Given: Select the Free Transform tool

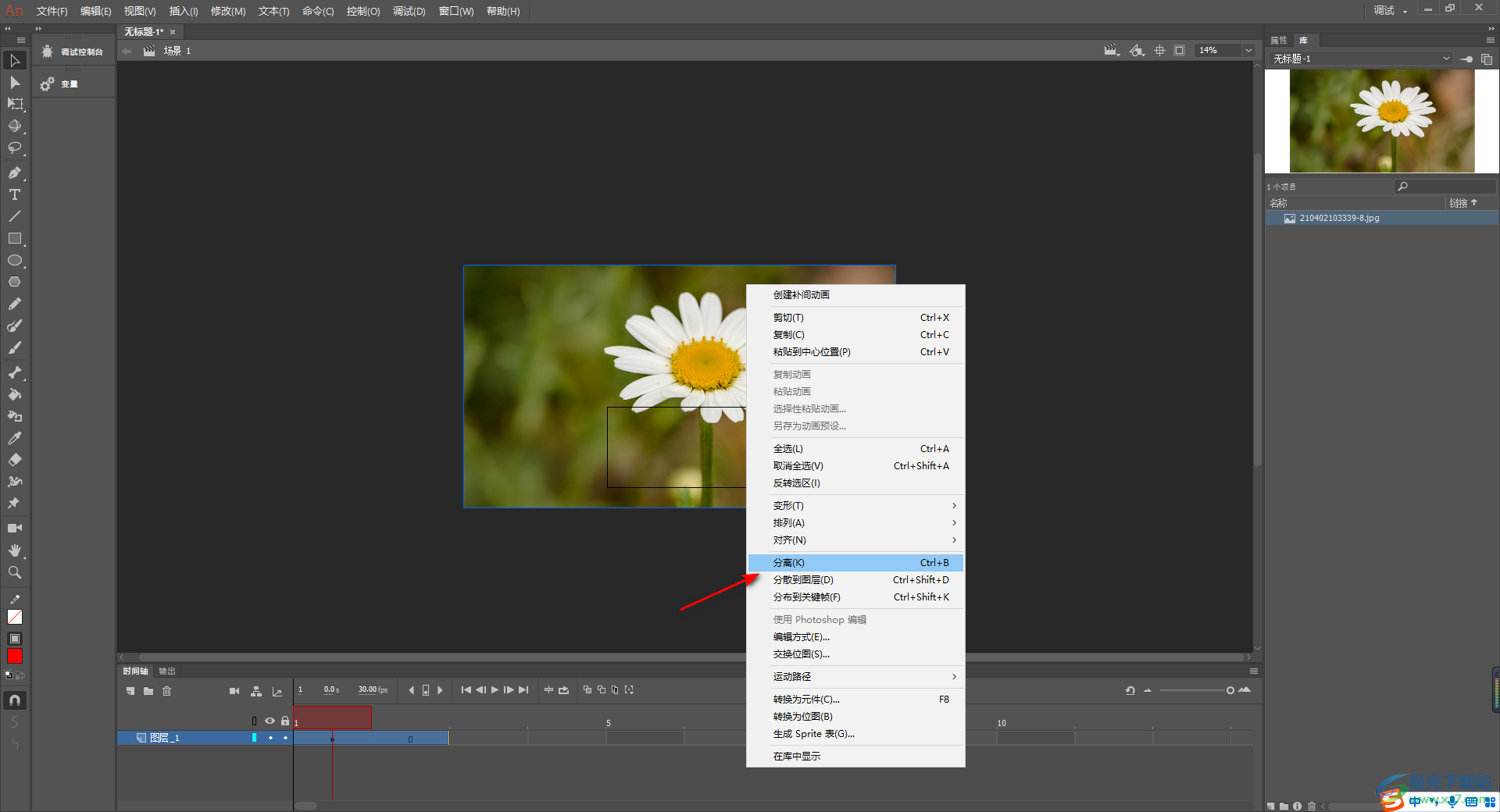Looking at the screenshot, I should click(x=14, y=104).
